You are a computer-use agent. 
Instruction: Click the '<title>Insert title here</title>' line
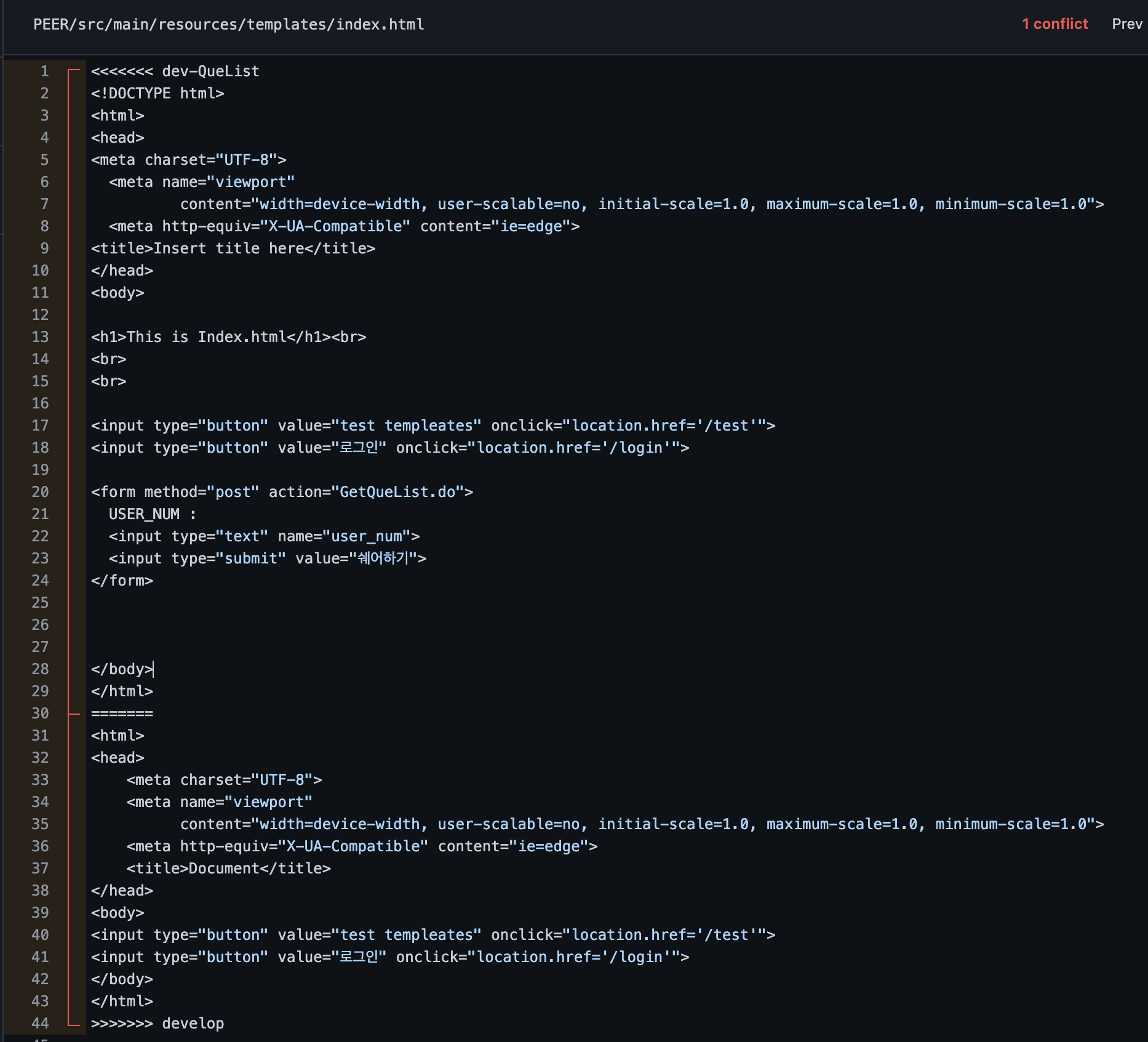(233, 249)
